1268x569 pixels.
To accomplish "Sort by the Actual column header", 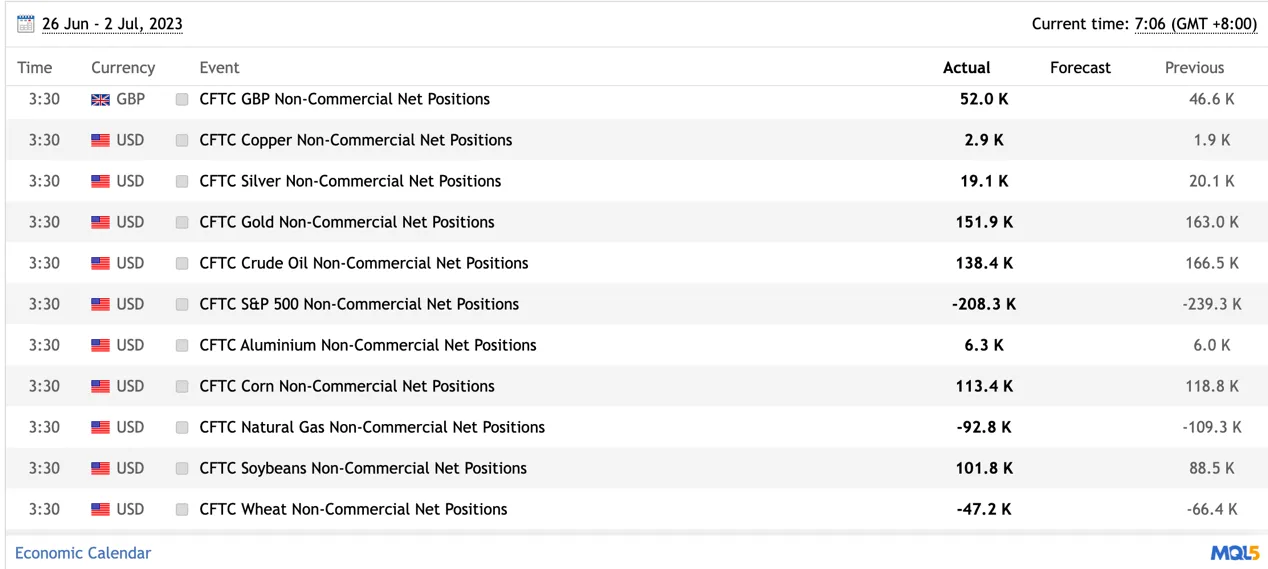I will pyautogui.click(x=966, y=68).
